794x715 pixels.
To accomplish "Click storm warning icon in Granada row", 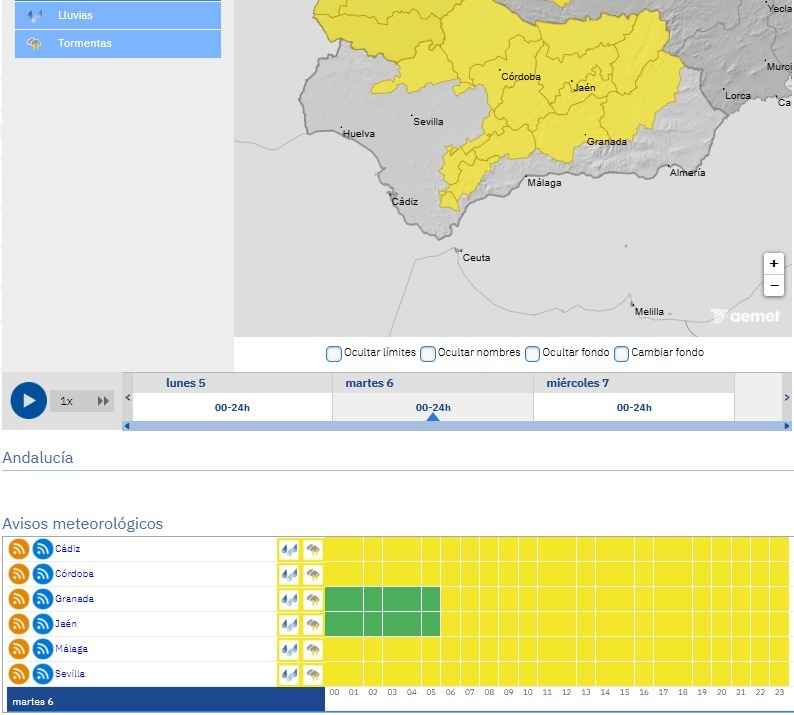I will coord(313,600).
